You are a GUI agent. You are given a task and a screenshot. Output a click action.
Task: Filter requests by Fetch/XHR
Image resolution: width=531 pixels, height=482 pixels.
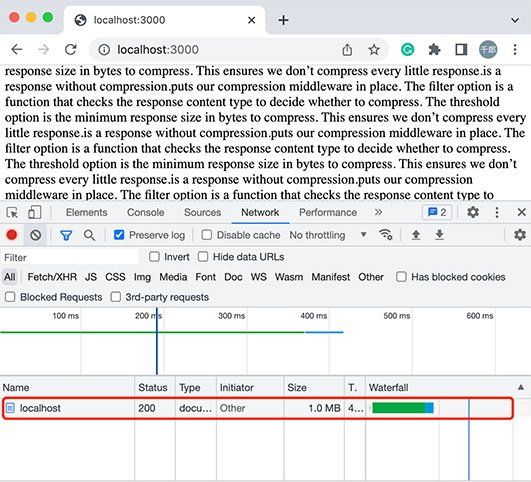click(52, 277)
